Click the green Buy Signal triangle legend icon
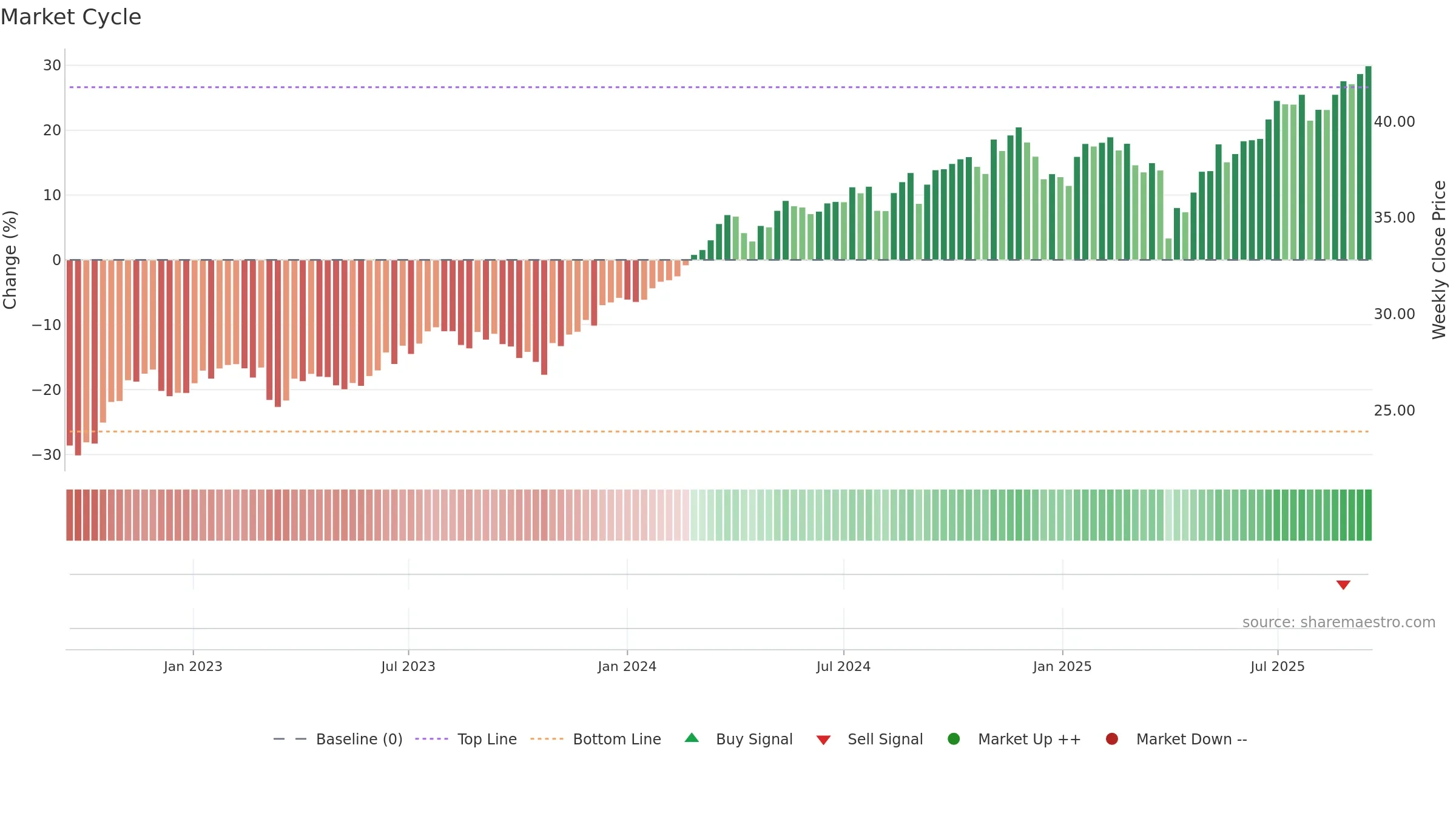Screen dimensions: 1456x819 (692, 738)
